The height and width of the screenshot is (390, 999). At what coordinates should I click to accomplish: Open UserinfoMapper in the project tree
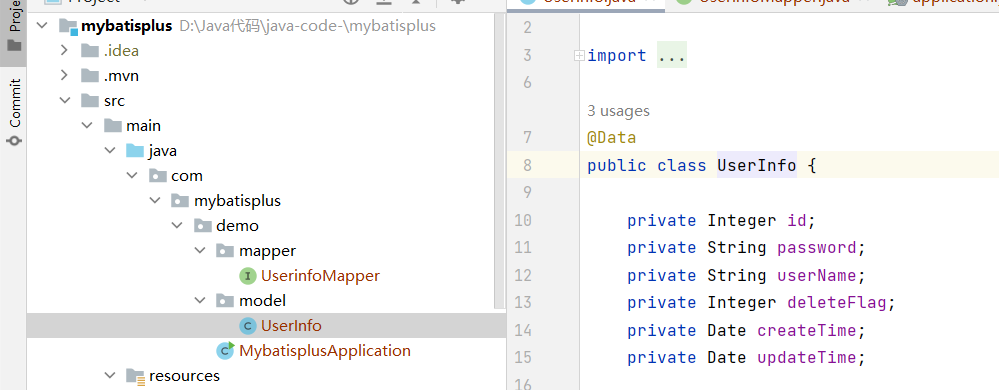coord(320,276)
